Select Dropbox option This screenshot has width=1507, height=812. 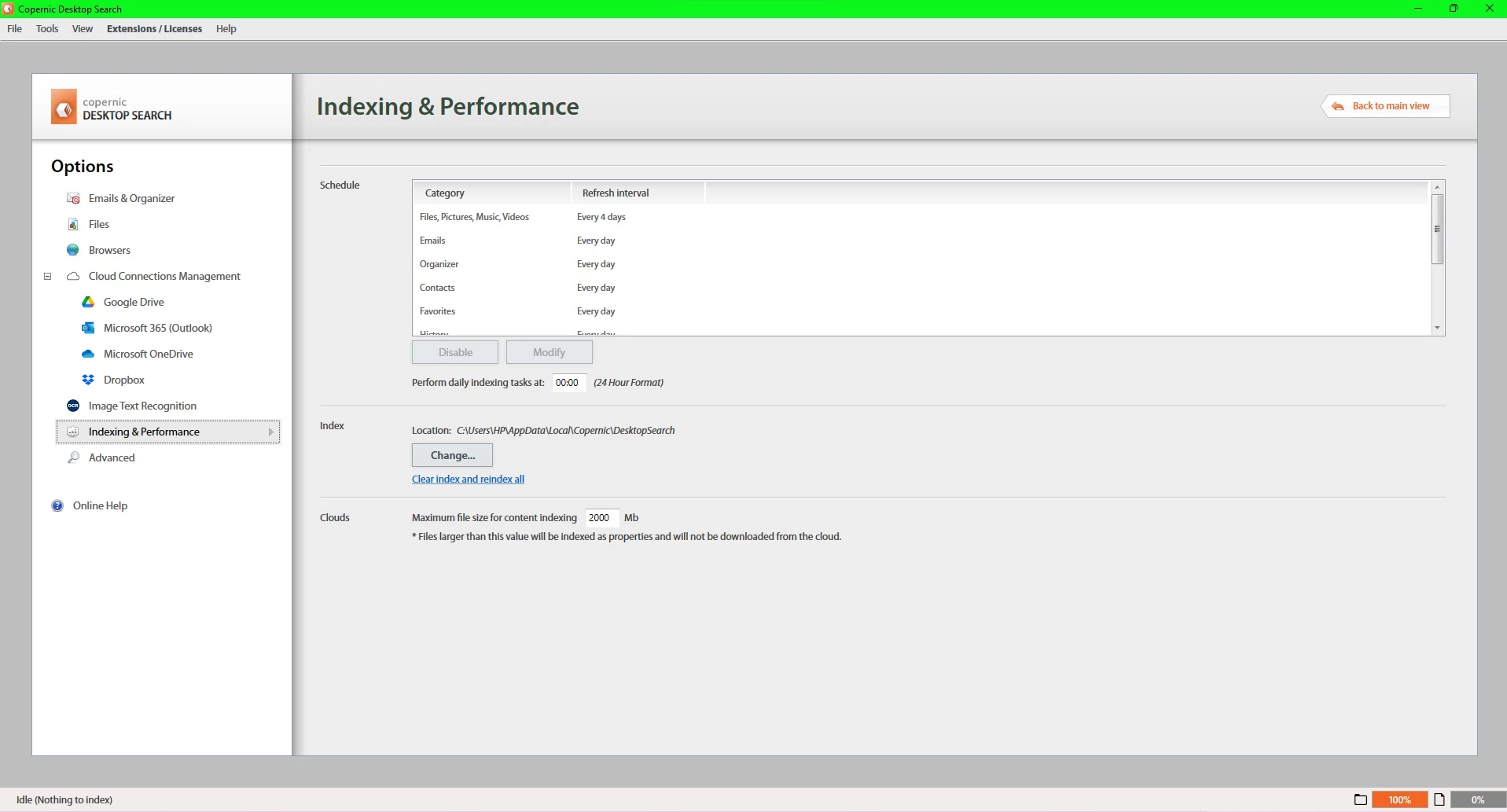(124, 380)
